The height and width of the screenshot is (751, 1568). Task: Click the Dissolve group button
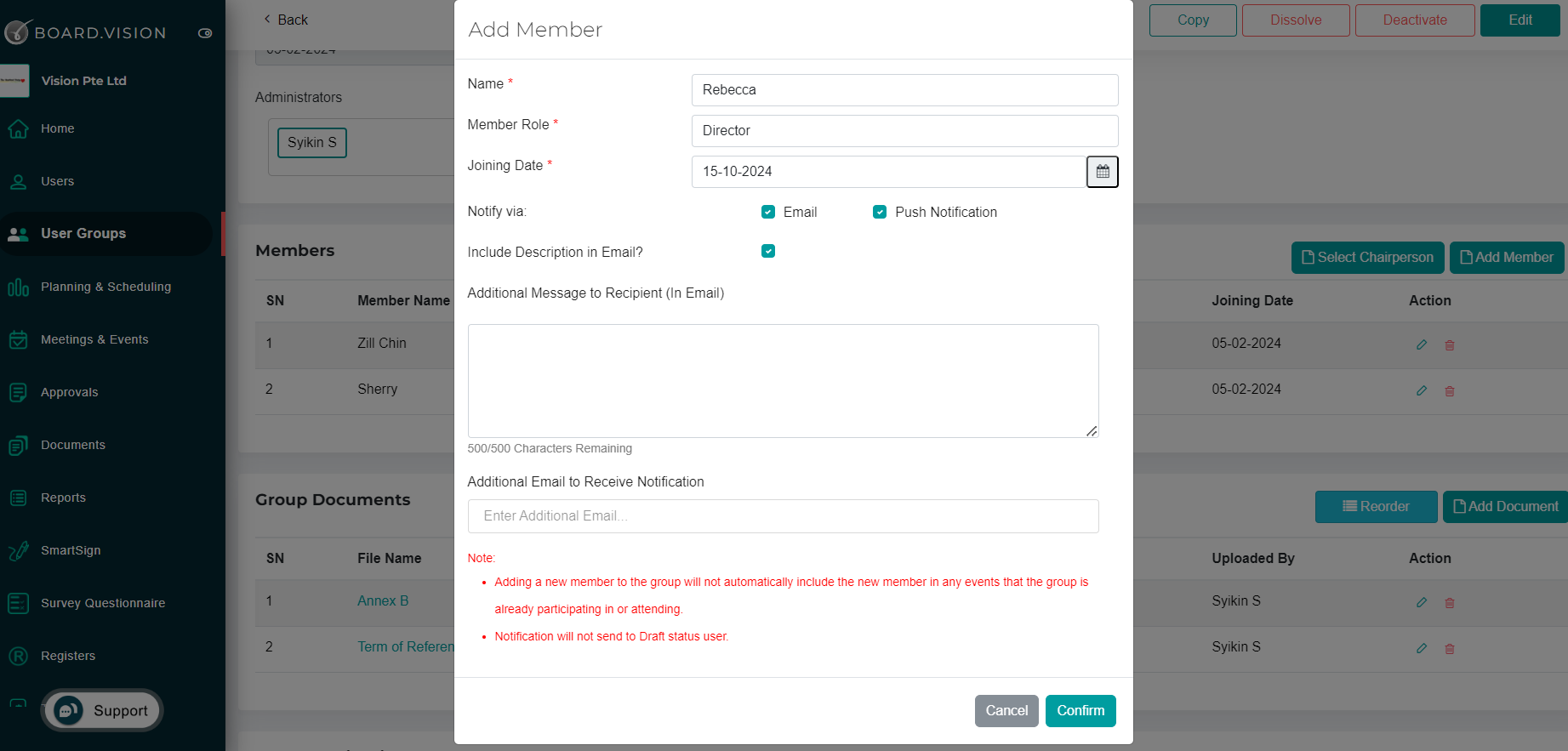1296,20
